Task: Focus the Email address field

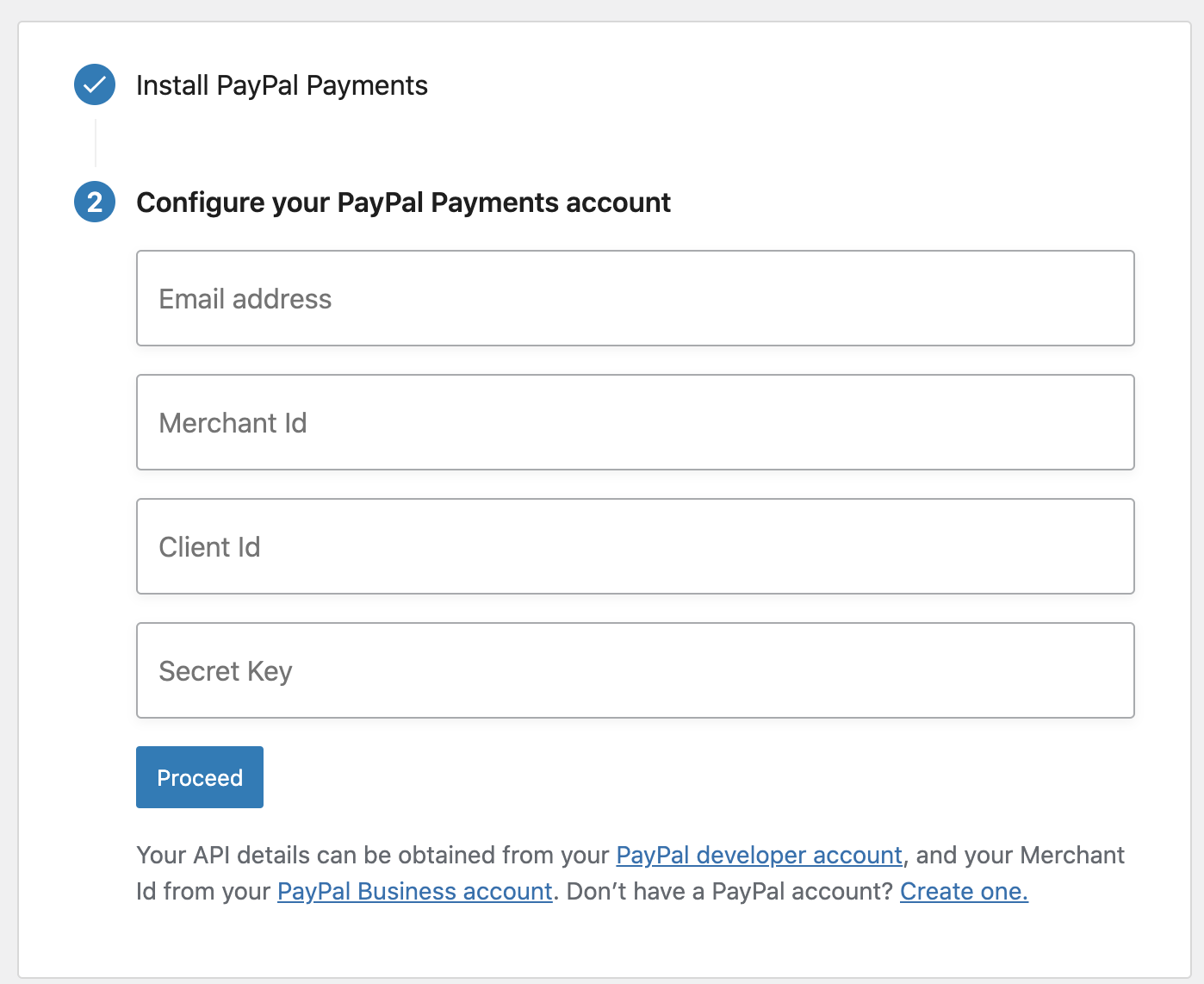Action: tap(636, 298)
